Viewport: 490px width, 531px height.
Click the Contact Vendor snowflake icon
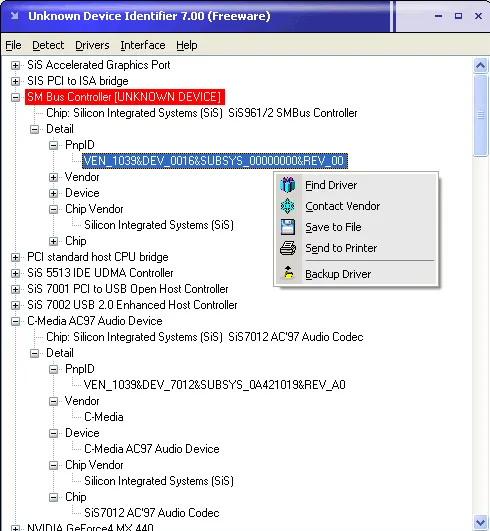287,206
